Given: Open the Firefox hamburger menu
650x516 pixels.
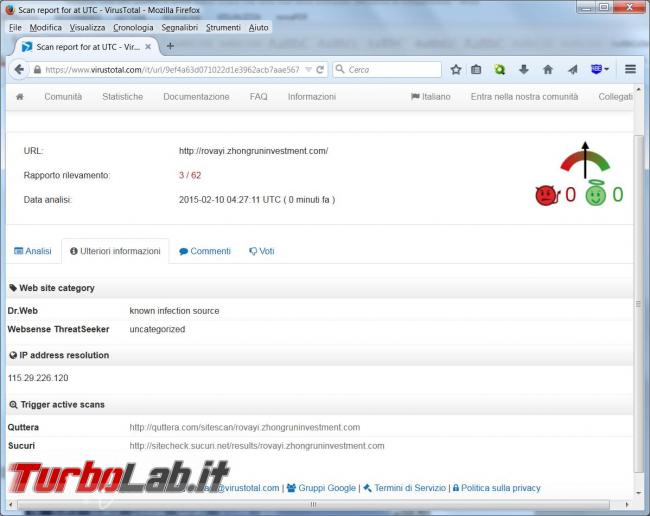Looking at the screenshot, I should tap(631, 69).
